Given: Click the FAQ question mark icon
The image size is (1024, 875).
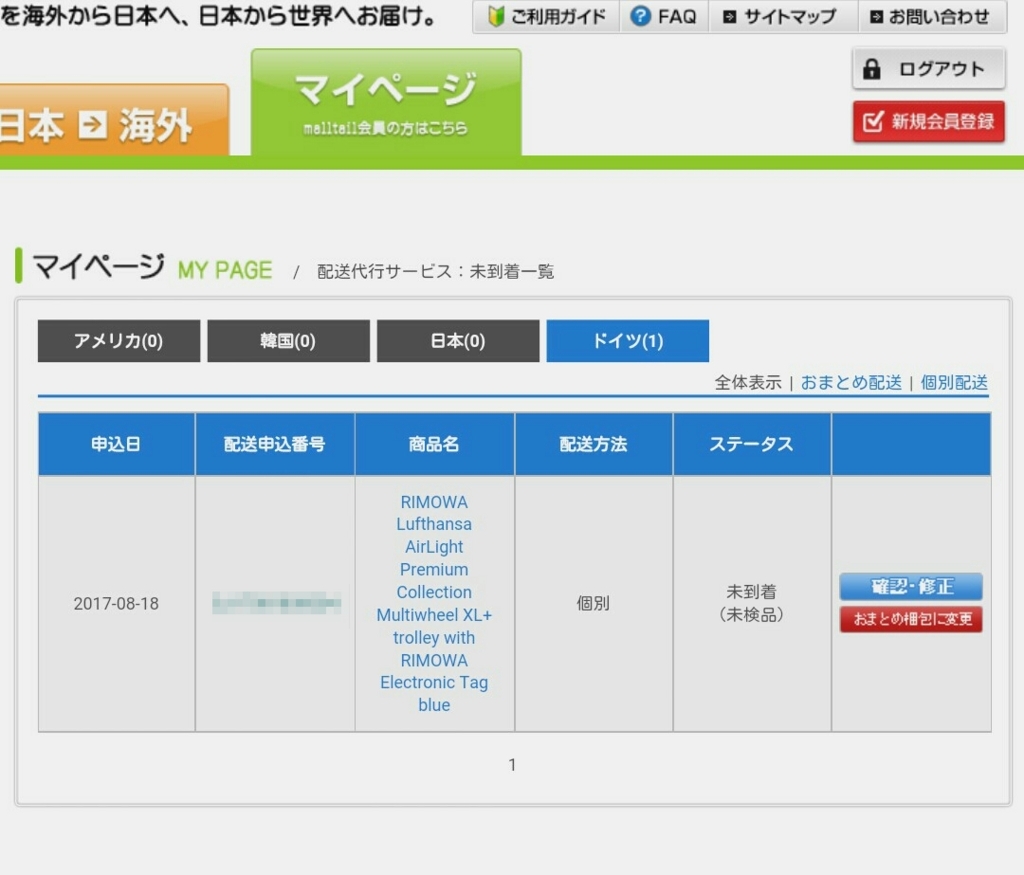Looking at the screenshot, I should pyautogui.click(x=641, y=16).
